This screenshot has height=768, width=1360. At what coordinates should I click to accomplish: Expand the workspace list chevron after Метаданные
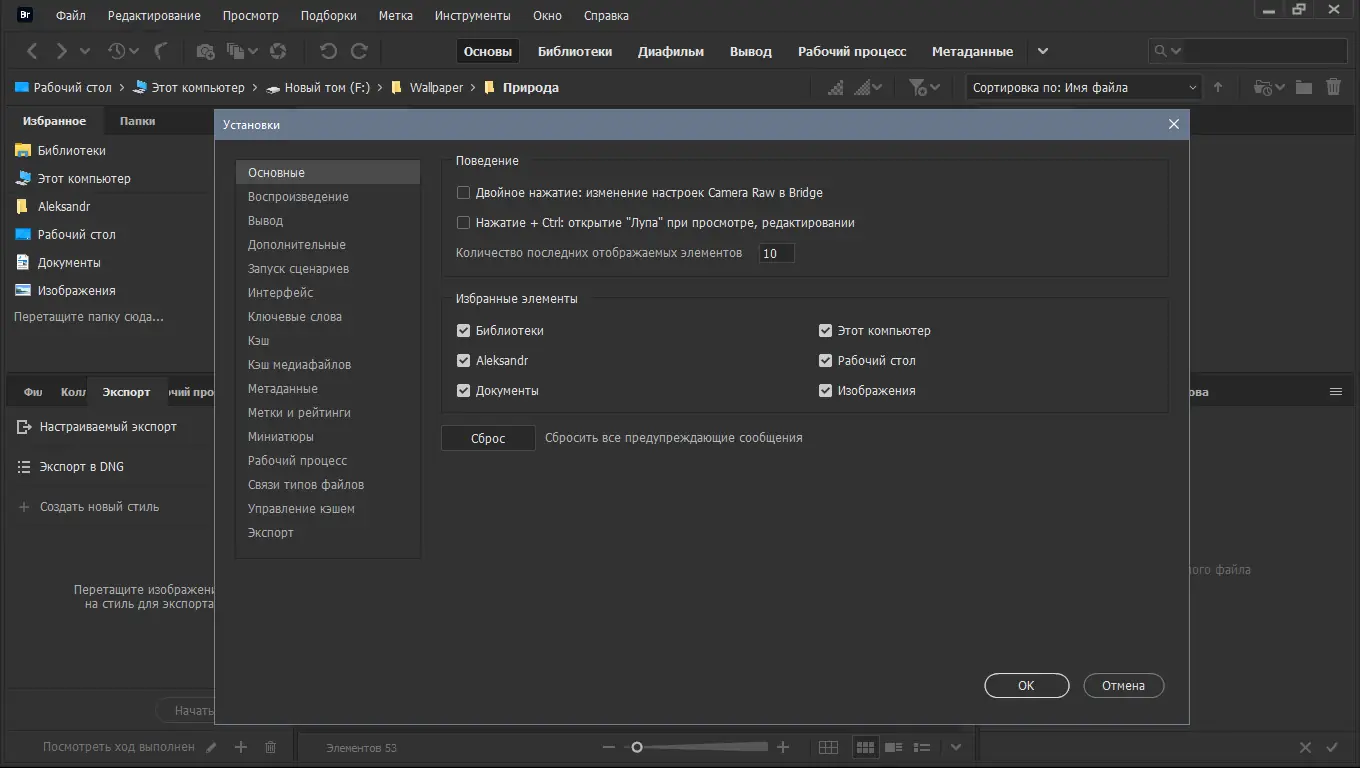(1043, 51)
